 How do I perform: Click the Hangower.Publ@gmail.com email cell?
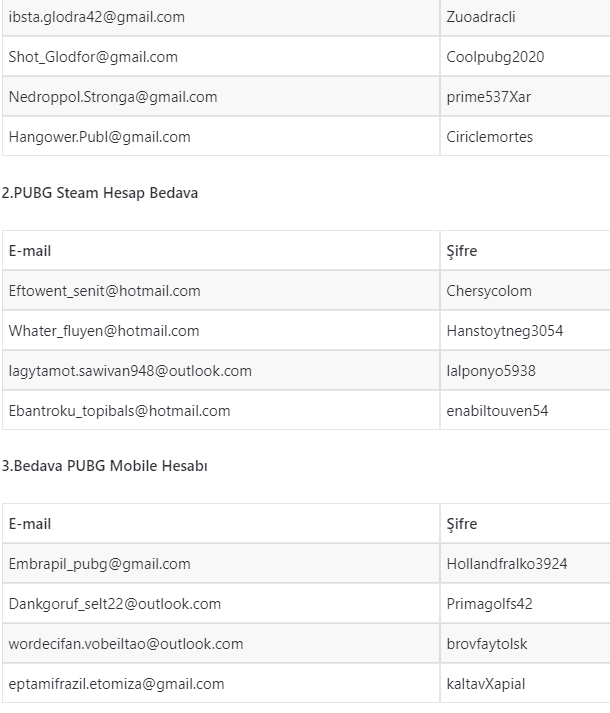[x=99, y=137]
